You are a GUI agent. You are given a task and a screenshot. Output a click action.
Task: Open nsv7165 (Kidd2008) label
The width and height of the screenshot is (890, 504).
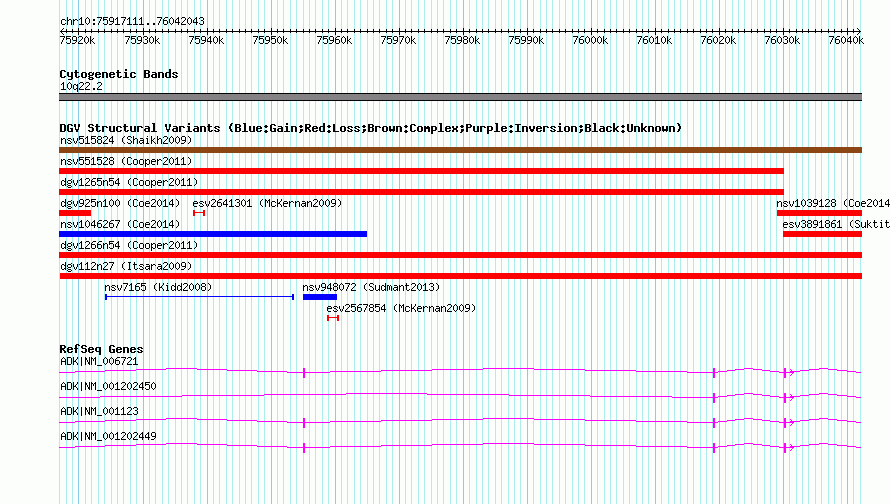158,287
